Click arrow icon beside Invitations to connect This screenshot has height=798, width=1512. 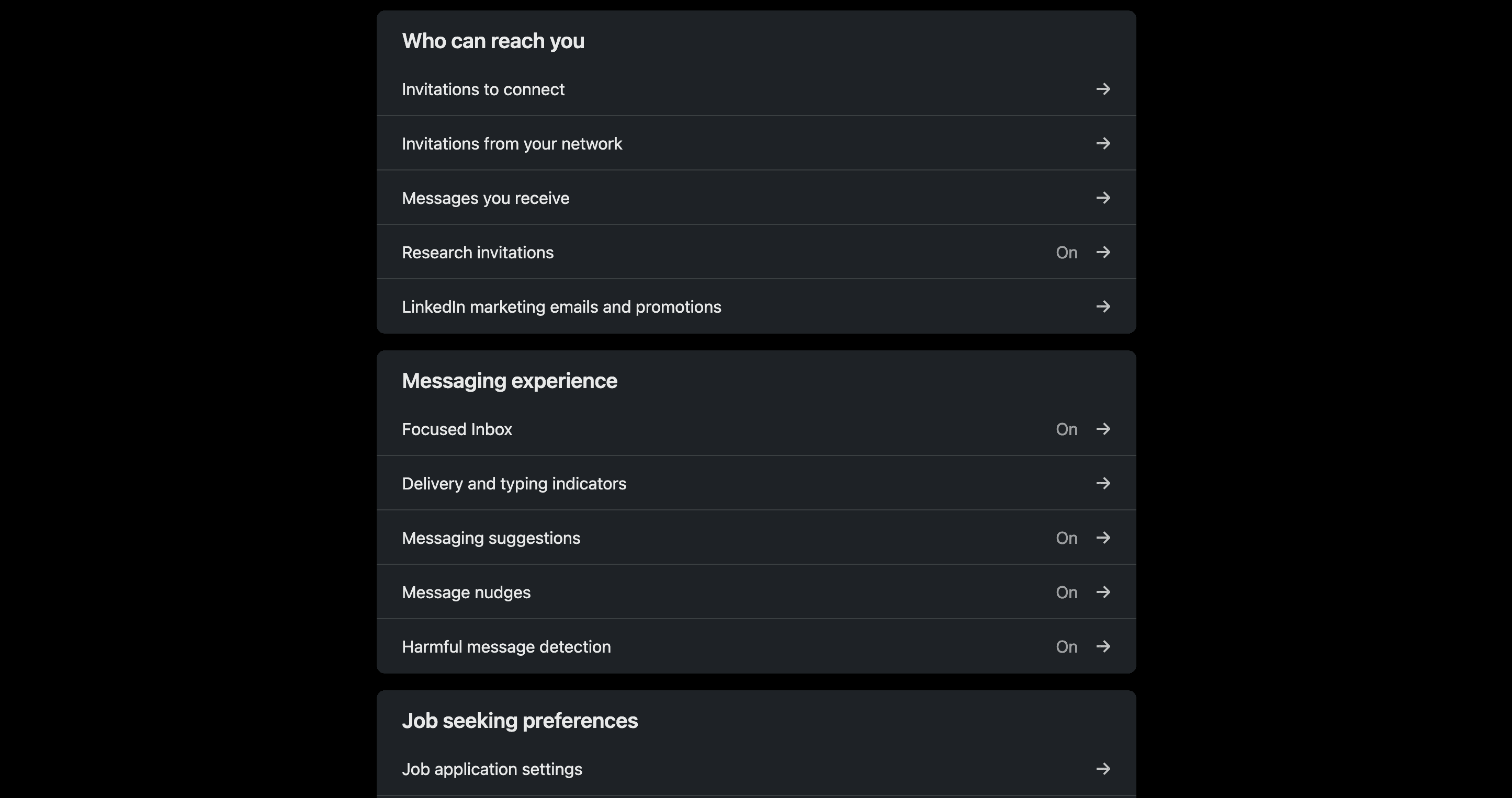point(1103,89)
